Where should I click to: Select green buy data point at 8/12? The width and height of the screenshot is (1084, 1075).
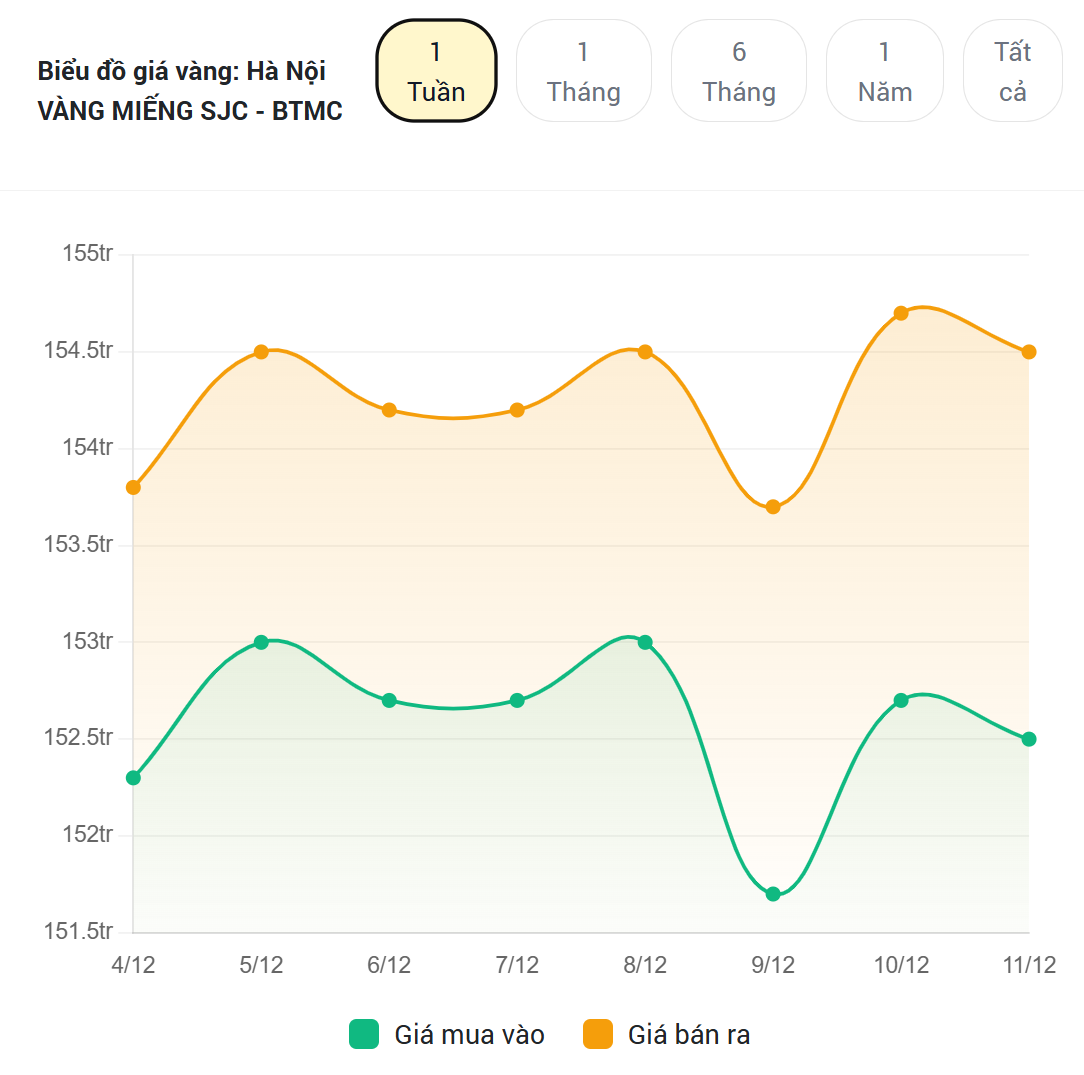tap(645, 642)
